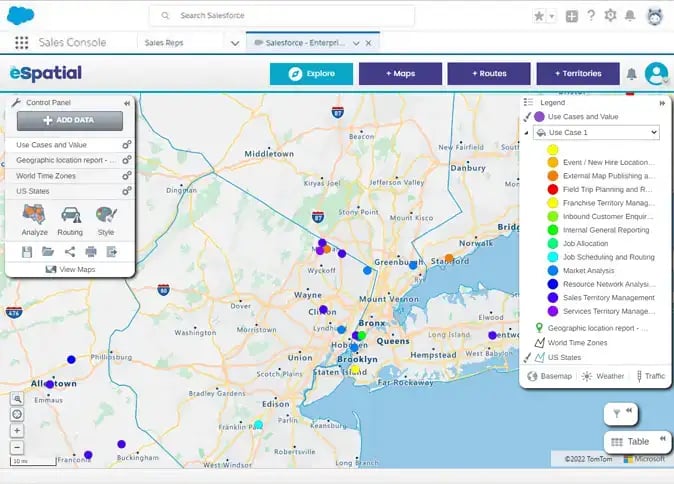Viewport: 674px width, 484px height.
Task: Click the Export icon in Control Panel
Action: coord(112,251)
